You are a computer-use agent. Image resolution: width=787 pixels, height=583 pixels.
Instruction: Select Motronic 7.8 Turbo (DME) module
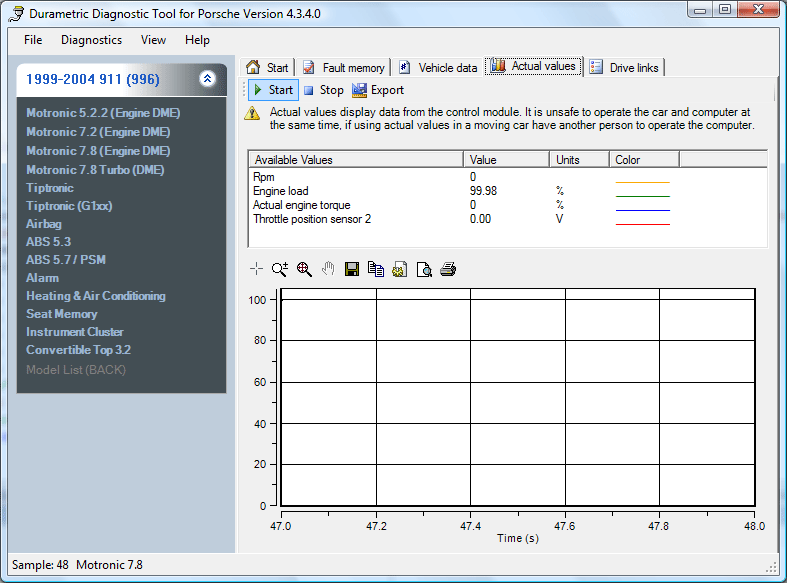[95, 170]
